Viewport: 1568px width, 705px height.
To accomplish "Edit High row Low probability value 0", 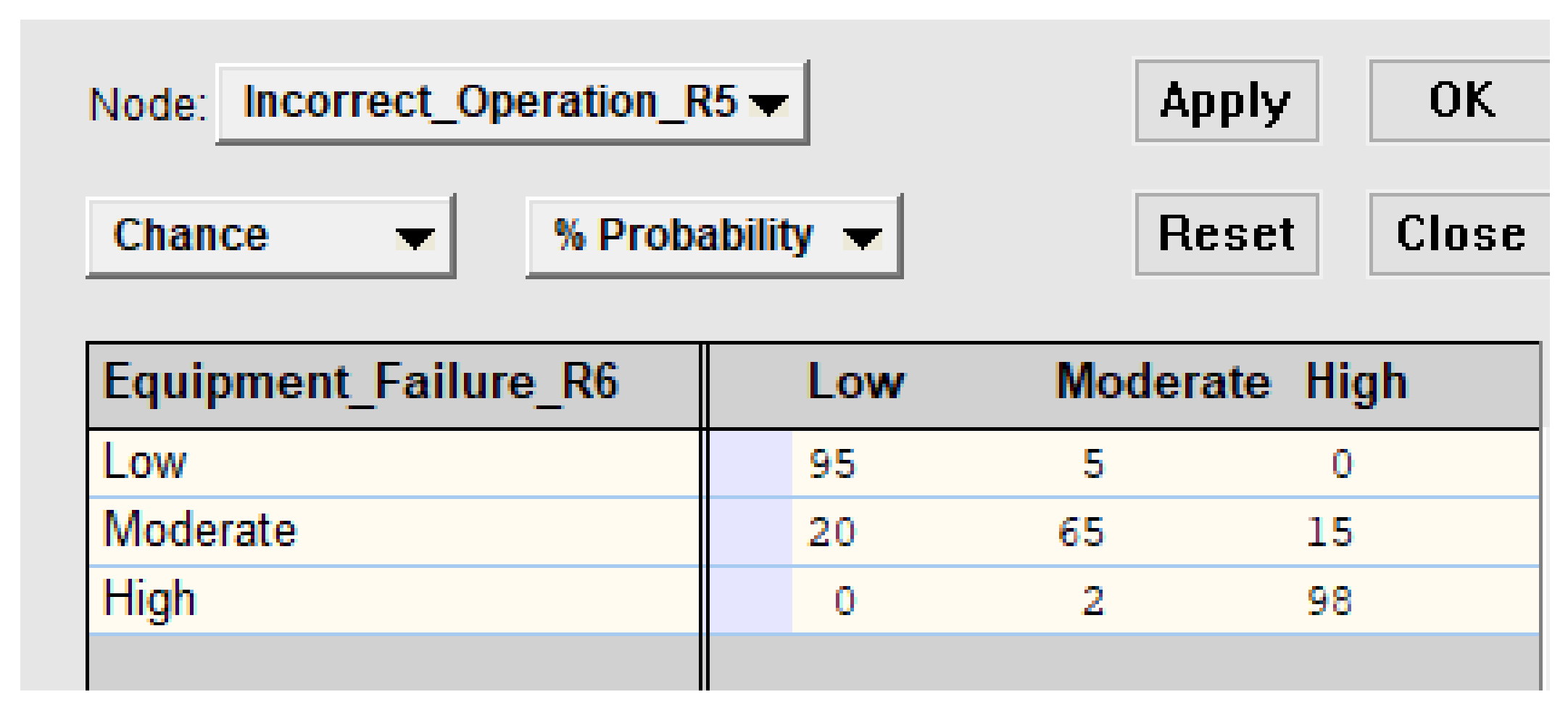I will click(844, 601).
